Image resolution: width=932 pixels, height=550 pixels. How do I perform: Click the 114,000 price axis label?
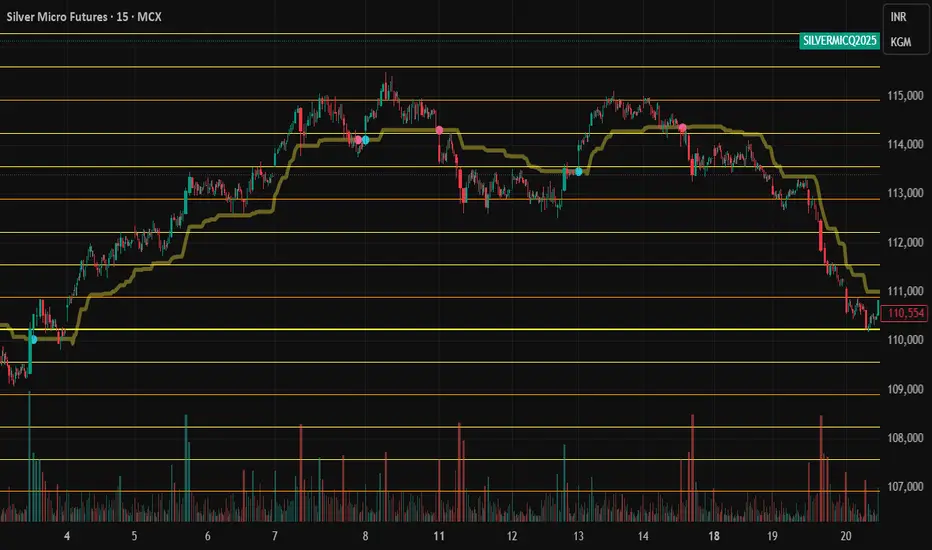[x=905, y=144]
